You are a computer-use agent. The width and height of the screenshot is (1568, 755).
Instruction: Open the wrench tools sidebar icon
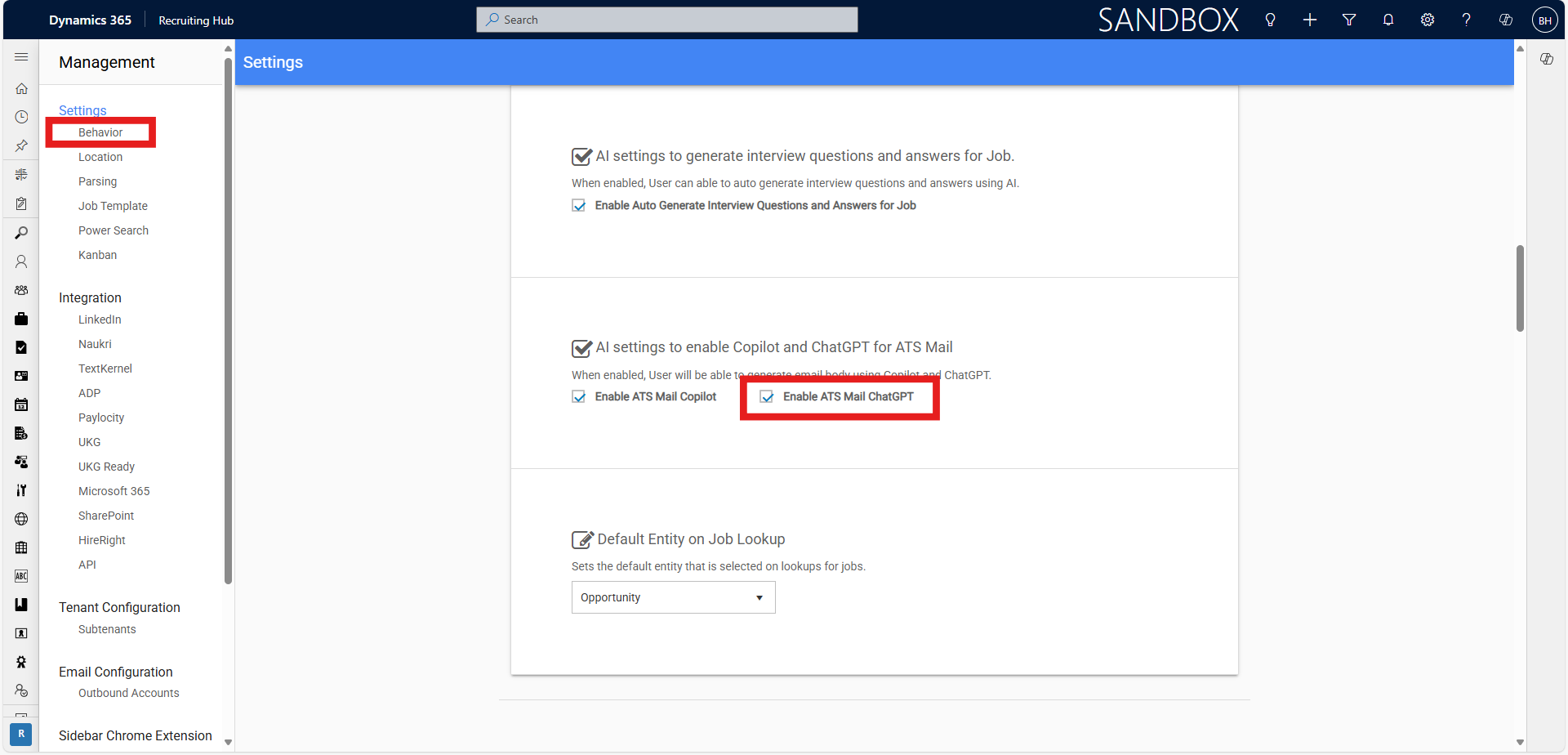21,490
